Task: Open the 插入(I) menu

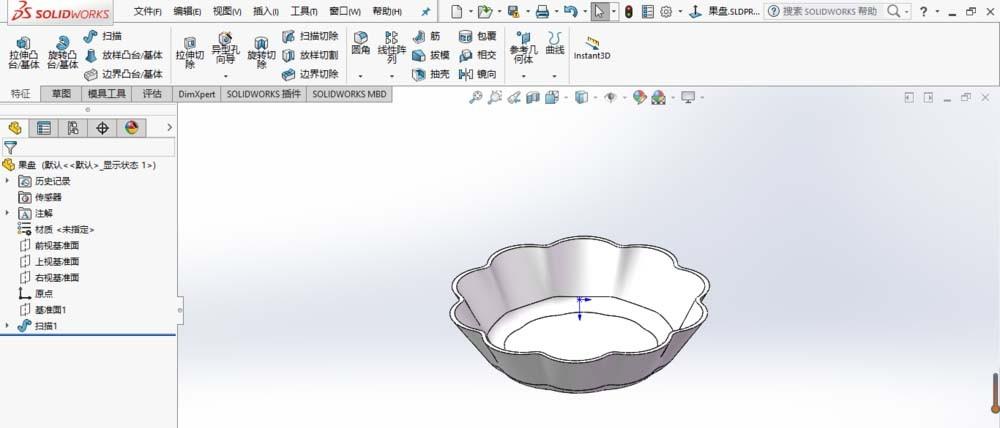Action: pyautogui.click(x=266, y=11)
